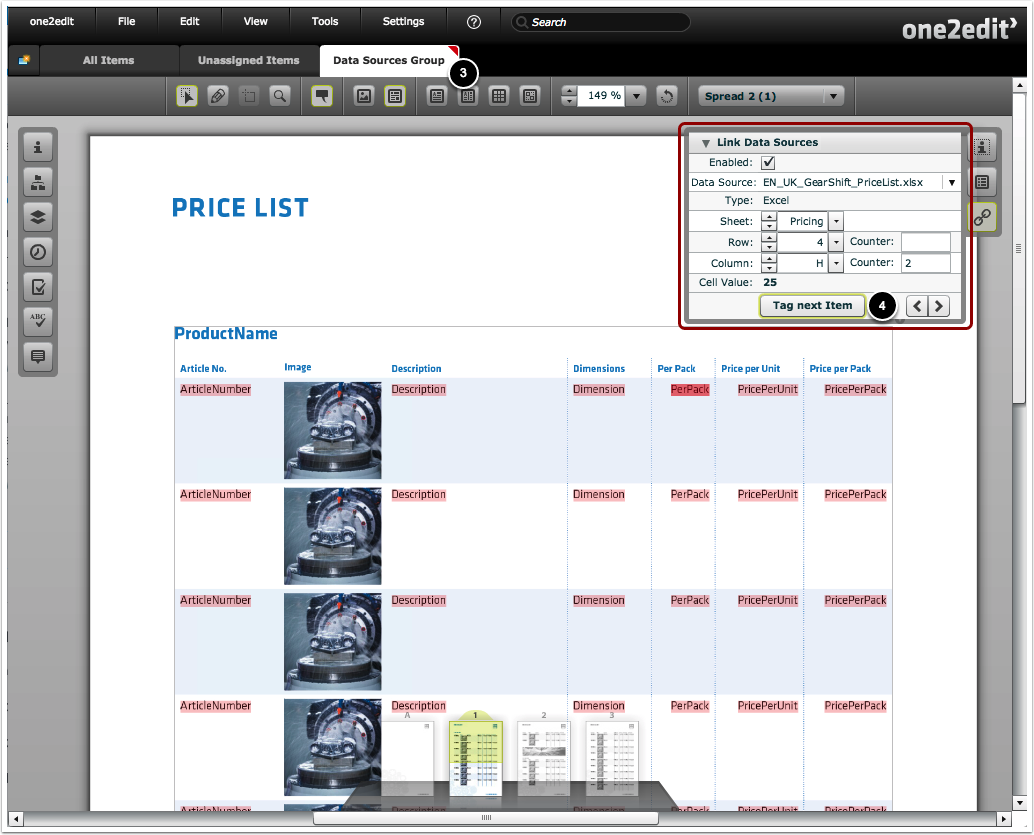Screen dimensions: 1034x835
Task: Click the link data sources chain icon
Action: click(x=982, y=217)
